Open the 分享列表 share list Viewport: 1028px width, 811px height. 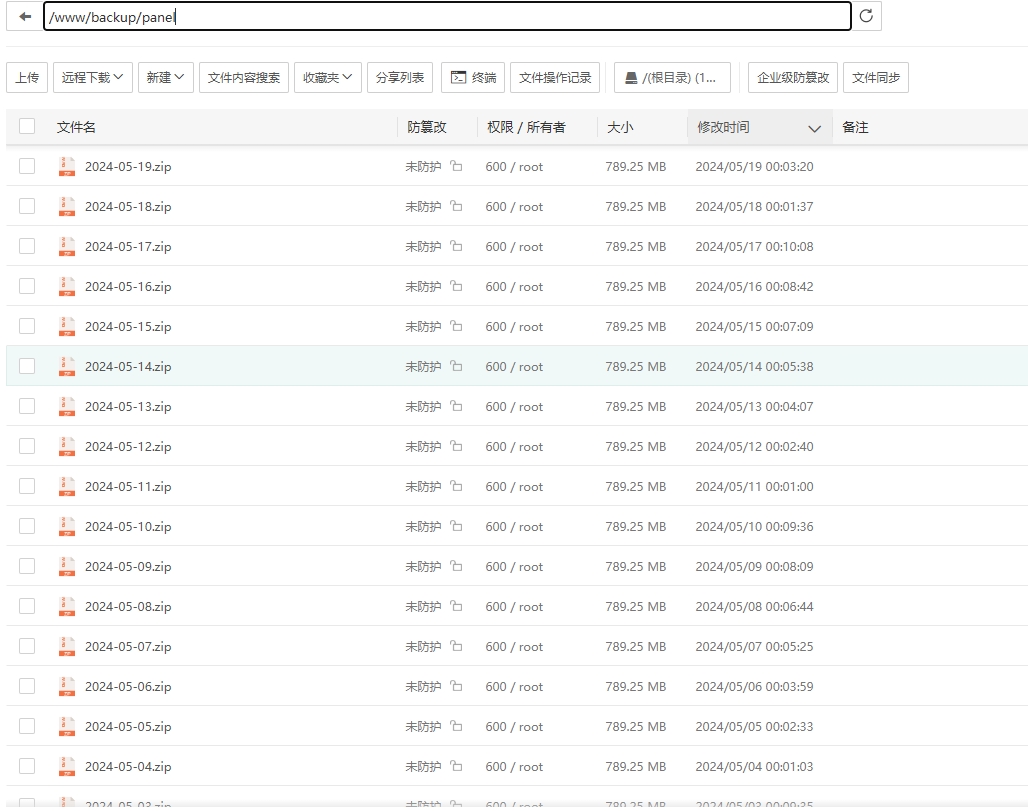(400, 77)
